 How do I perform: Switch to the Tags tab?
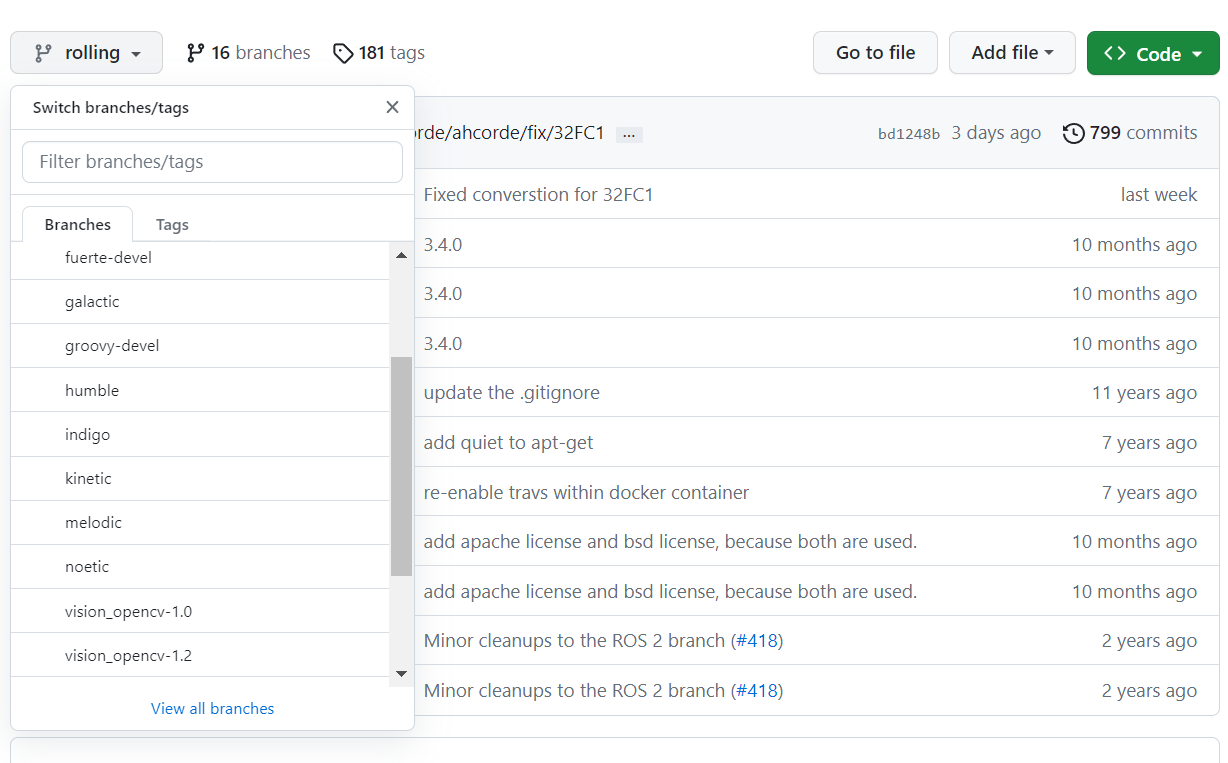172,225
